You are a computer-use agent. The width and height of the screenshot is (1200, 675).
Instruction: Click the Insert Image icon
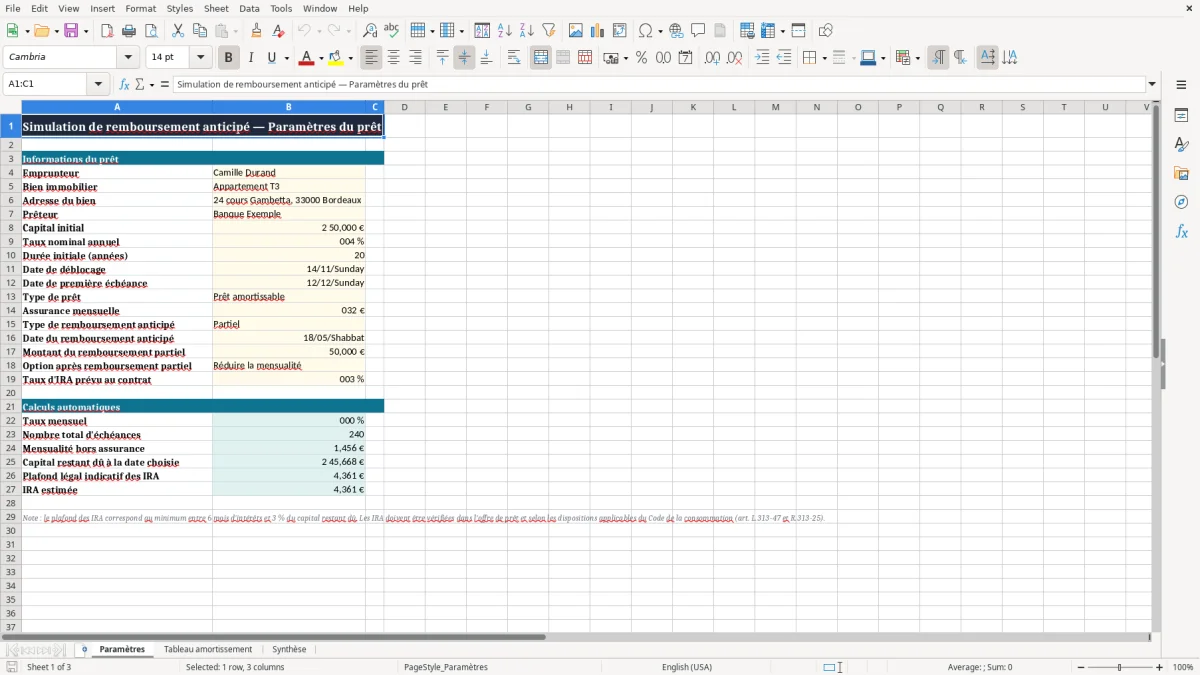click(x=576, y=31)
